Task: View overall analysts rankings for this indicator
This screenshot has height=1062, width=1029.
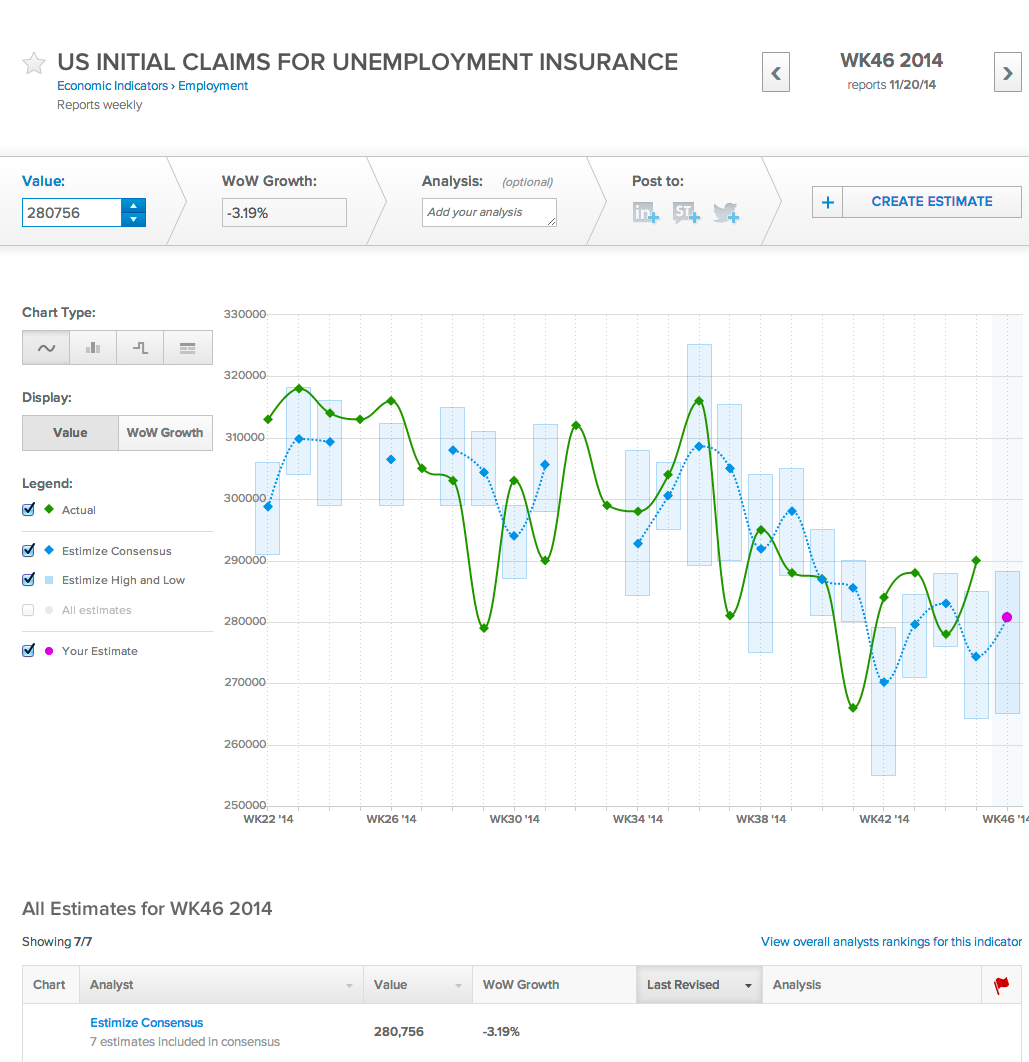Action: pyautogui.click(x=890, y=941)
